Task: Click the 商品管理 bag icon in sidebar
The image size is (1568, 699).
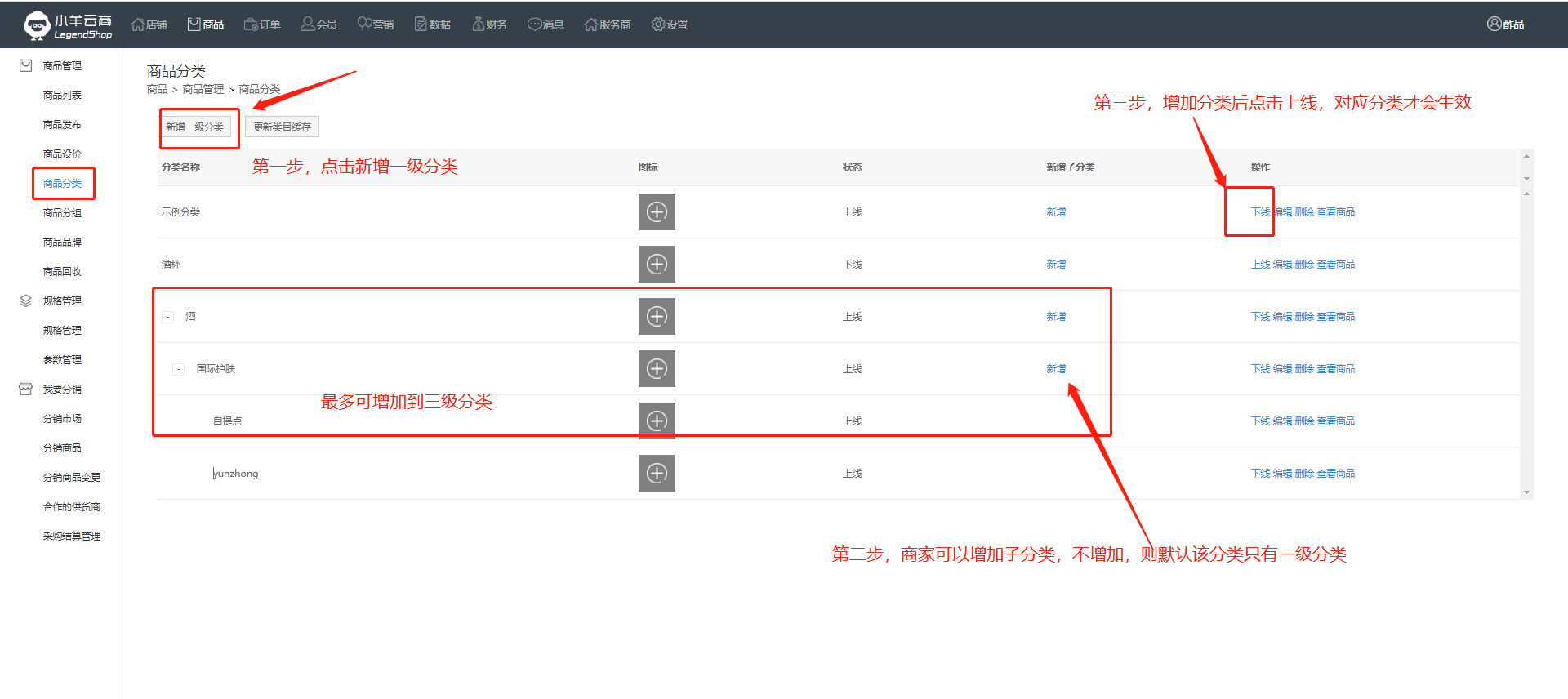Action: (x=26, y=66)
